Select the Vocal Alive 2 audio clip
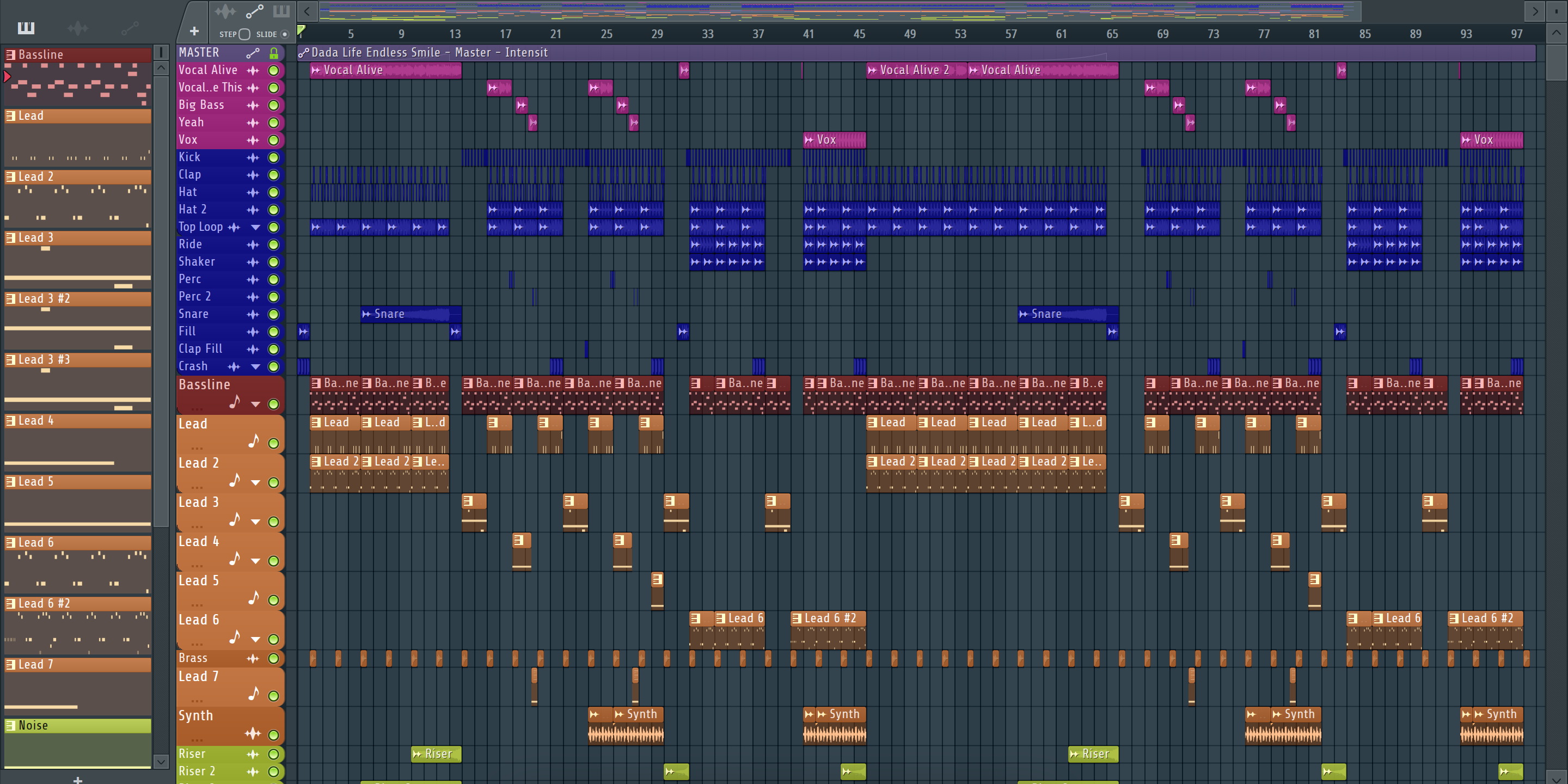 [x=916, y=71]
